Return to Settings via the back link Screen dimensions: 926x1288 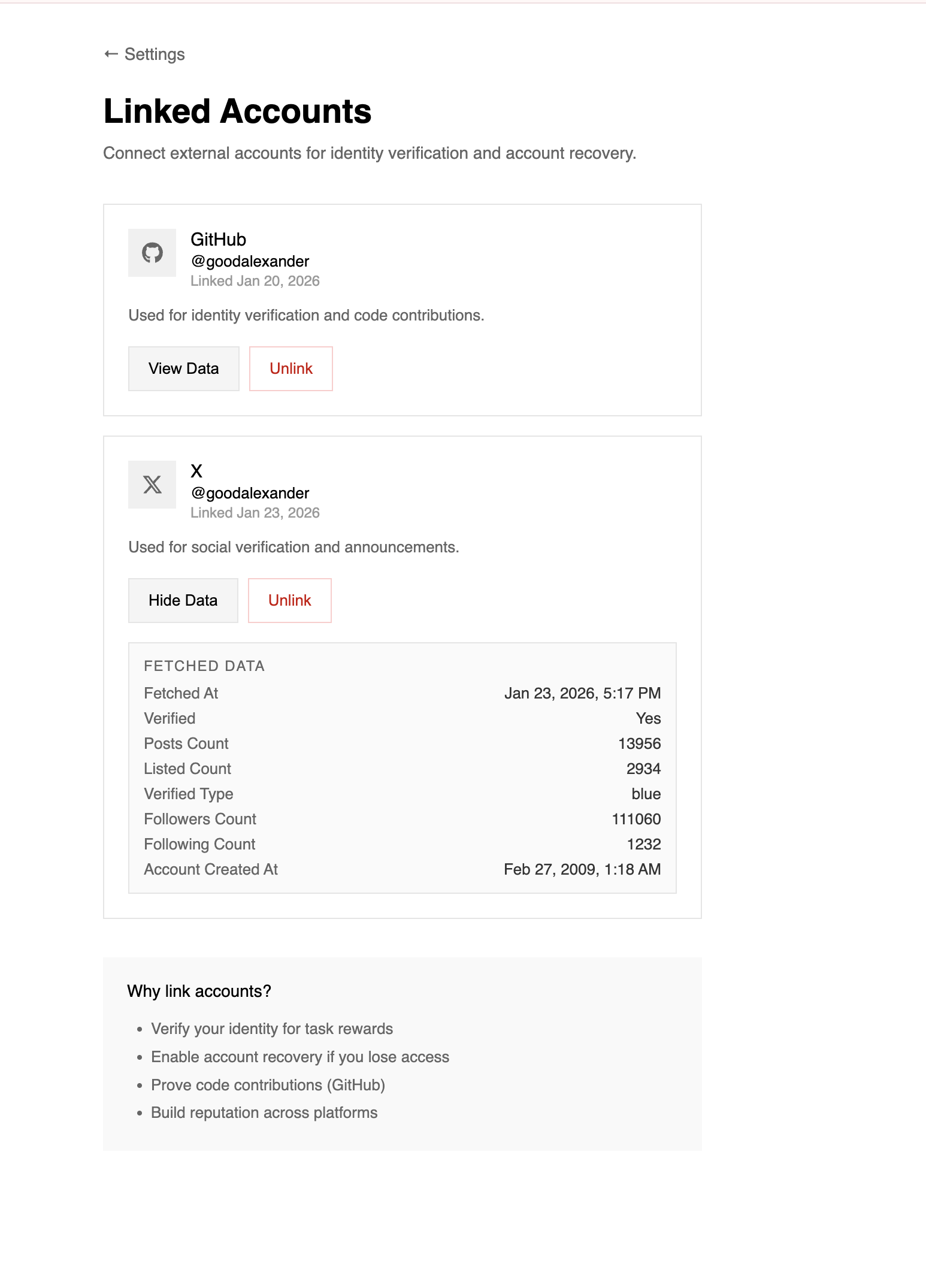click(153, 54)
